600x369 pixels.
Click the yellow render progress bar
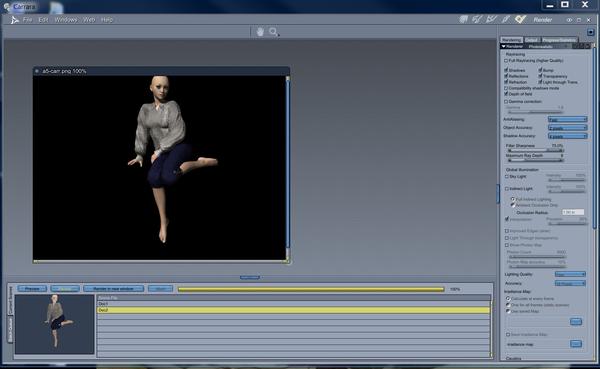311,289
